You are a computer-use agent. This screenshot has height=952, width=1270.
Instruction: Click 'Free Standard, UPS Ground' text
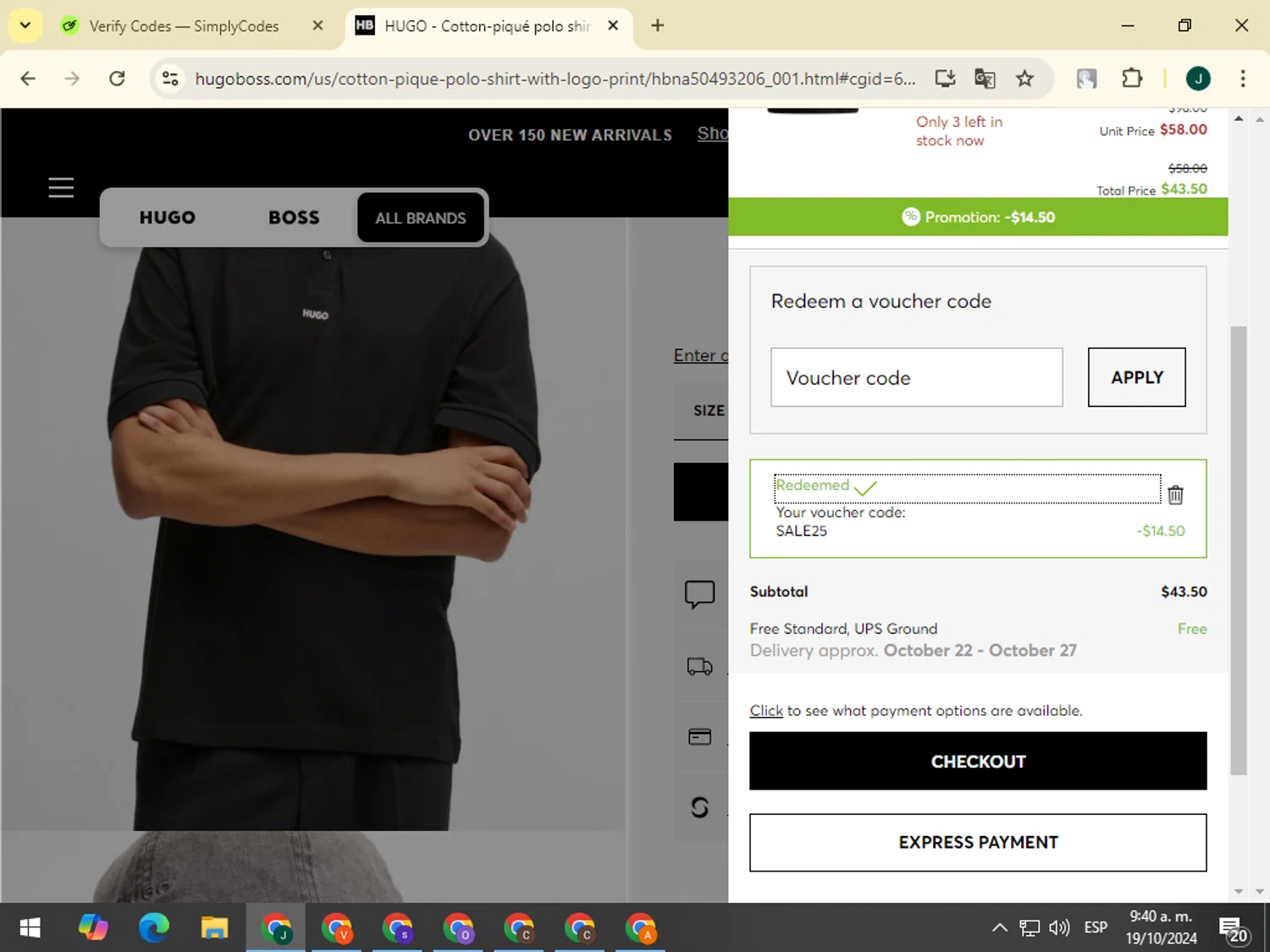[x=843, y=629]
